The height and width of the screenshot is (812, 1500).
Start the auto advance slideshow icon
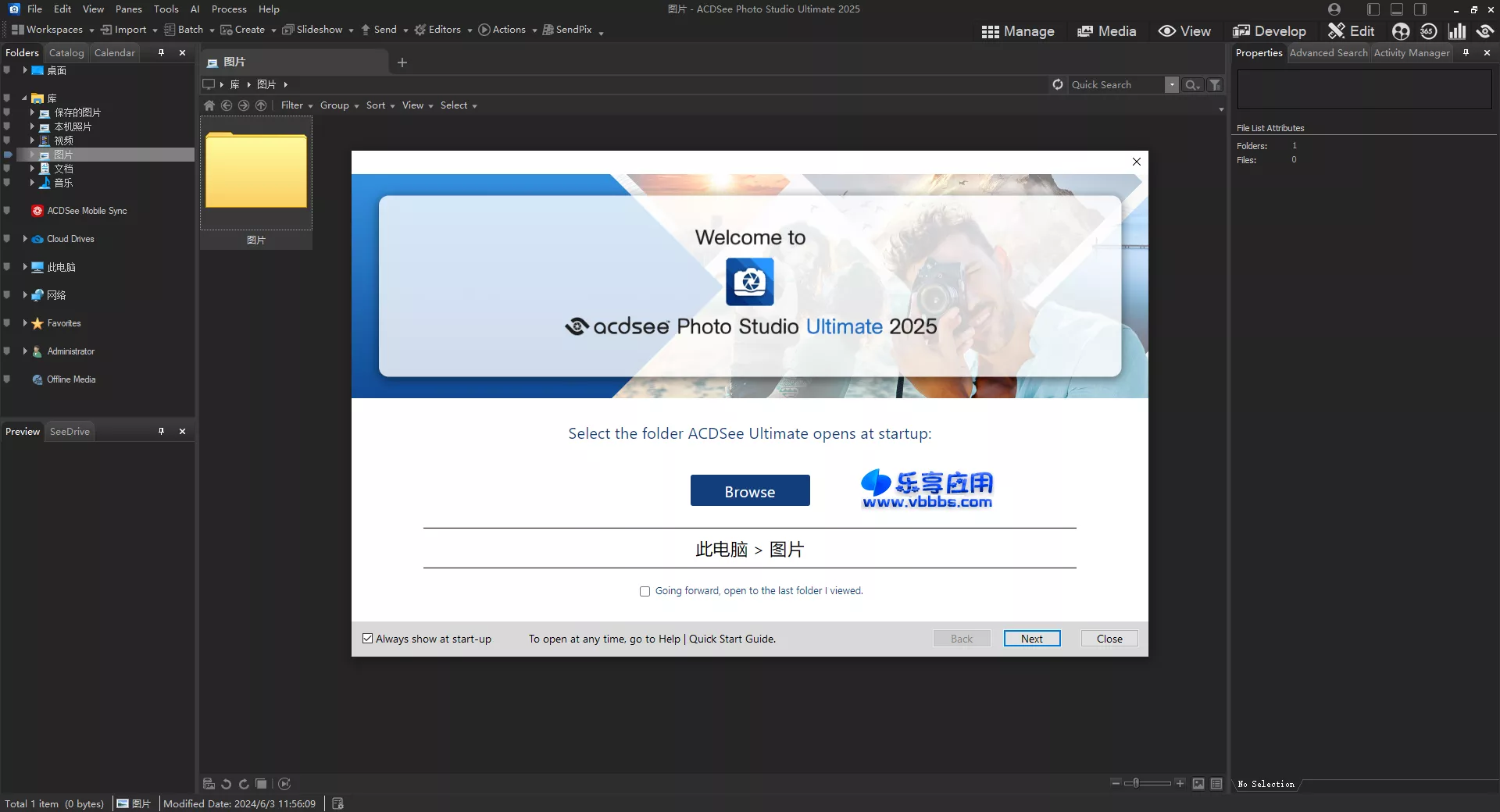click(284, 785)
